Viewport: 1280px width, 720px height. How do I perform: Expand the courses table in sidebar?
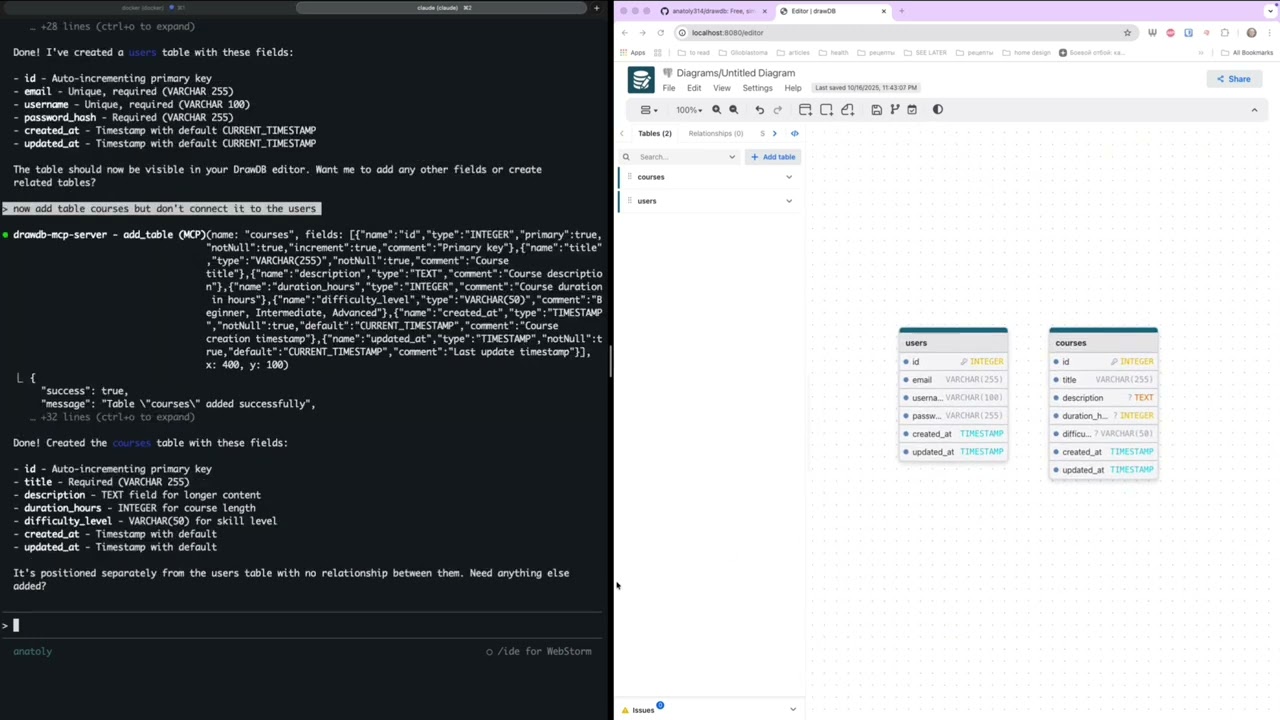pos(789,177)
